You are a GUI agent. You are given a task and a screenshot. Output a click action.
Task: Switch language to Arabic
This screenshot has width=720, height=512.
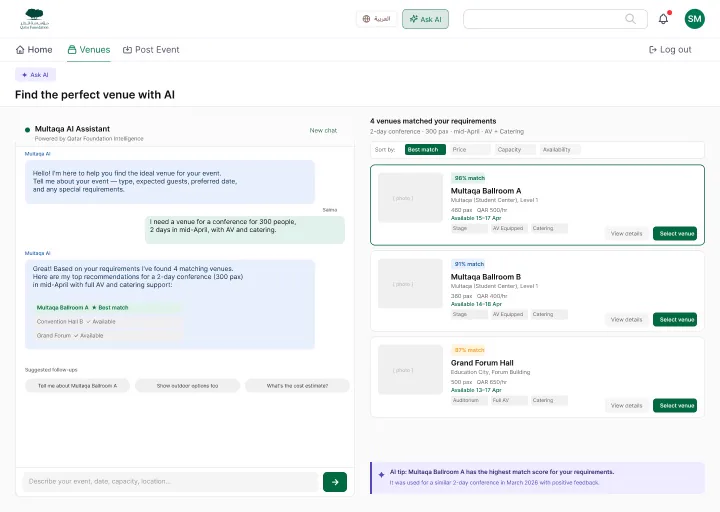coord(377,19)
